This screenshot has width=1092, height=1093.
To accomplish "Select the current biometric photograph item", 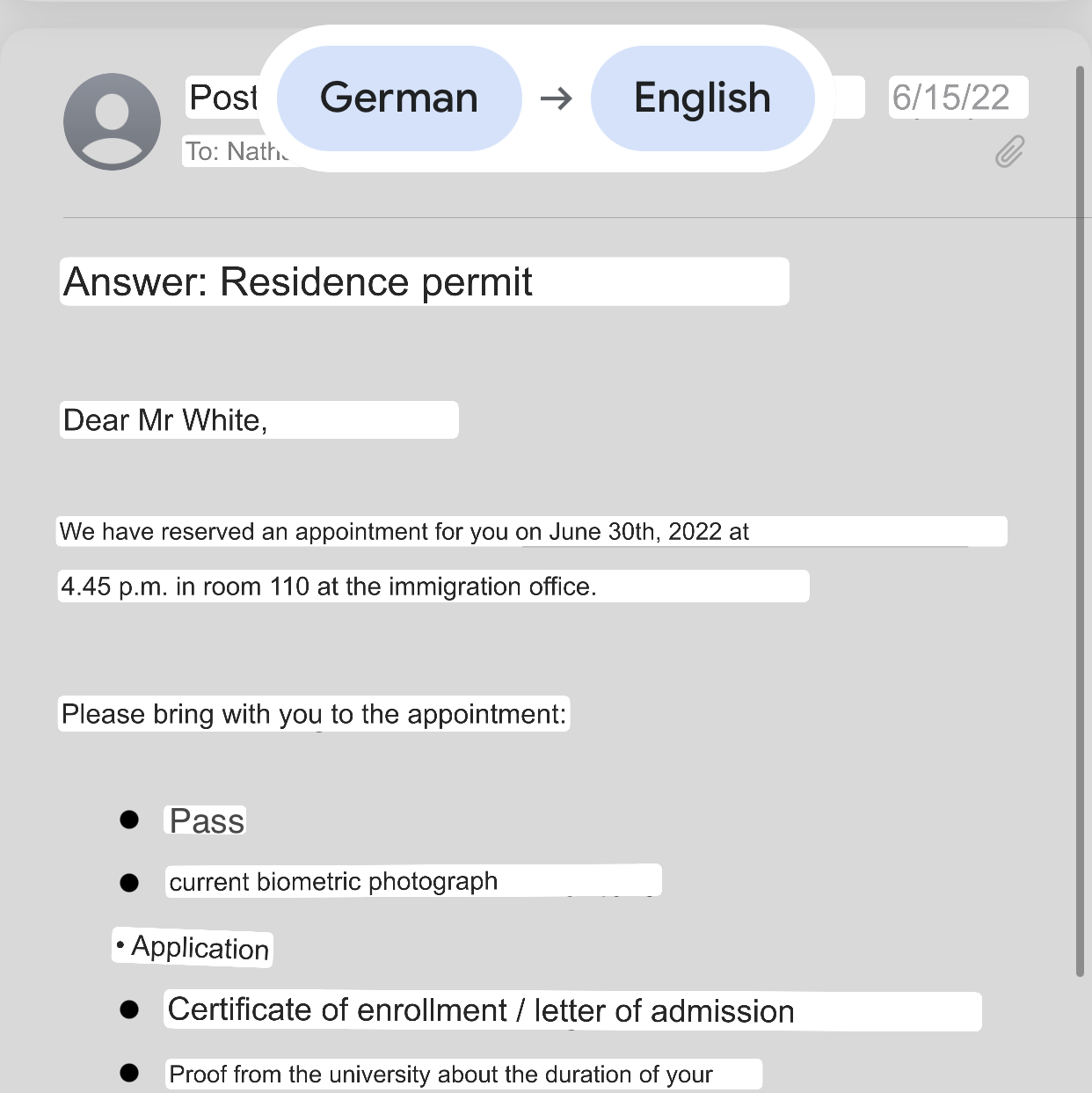I will click(x=333, y=881).
